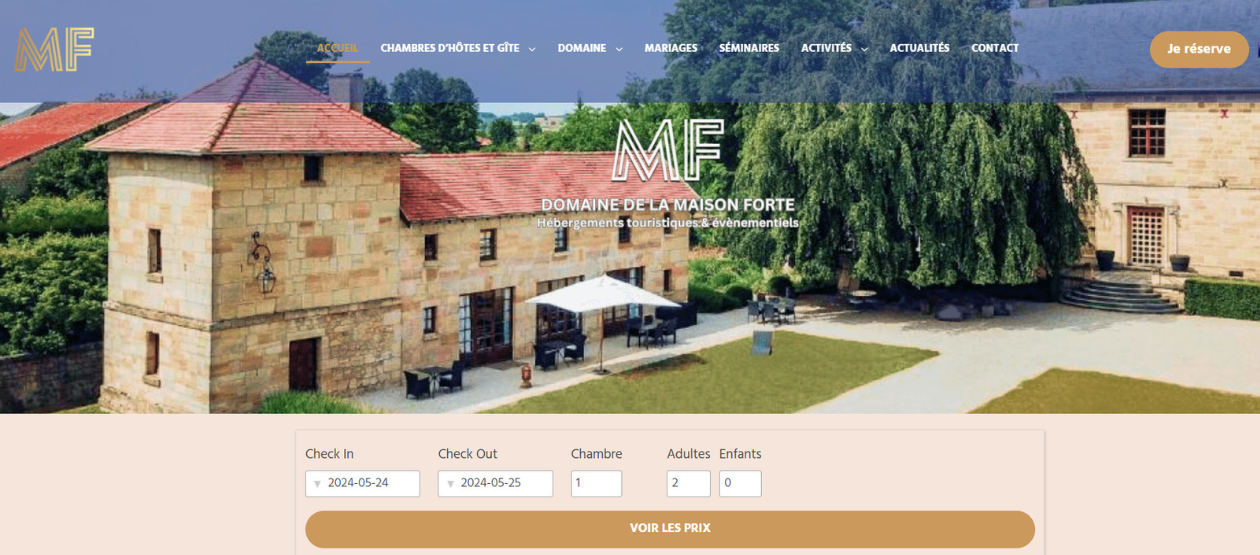Expand the Chambres d'hôtes et gîte submenu chevron

click(532, 49)
